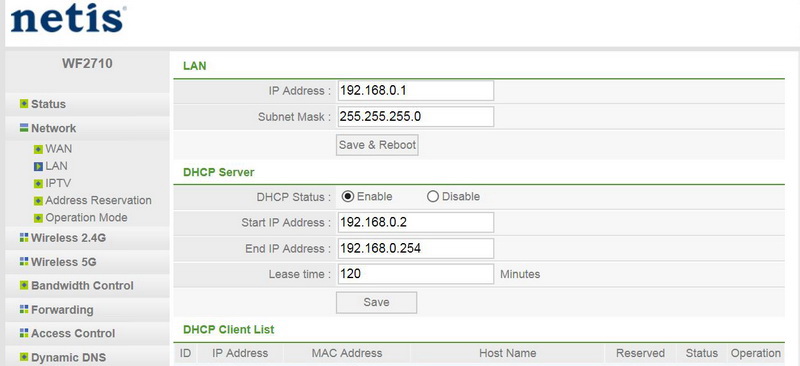Open Address Reservation page
The height and width of the screenshot is (366, 800).
[x=98, y=201]
